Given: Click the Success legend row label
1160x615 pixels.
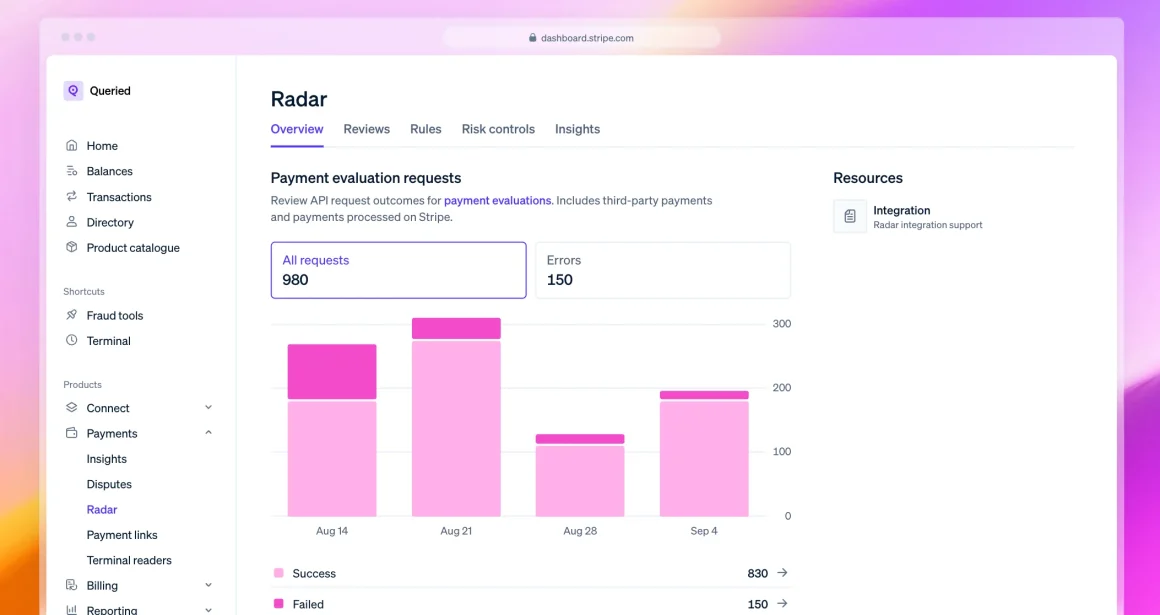Looking at the screenshot, I should pos(314,574).
